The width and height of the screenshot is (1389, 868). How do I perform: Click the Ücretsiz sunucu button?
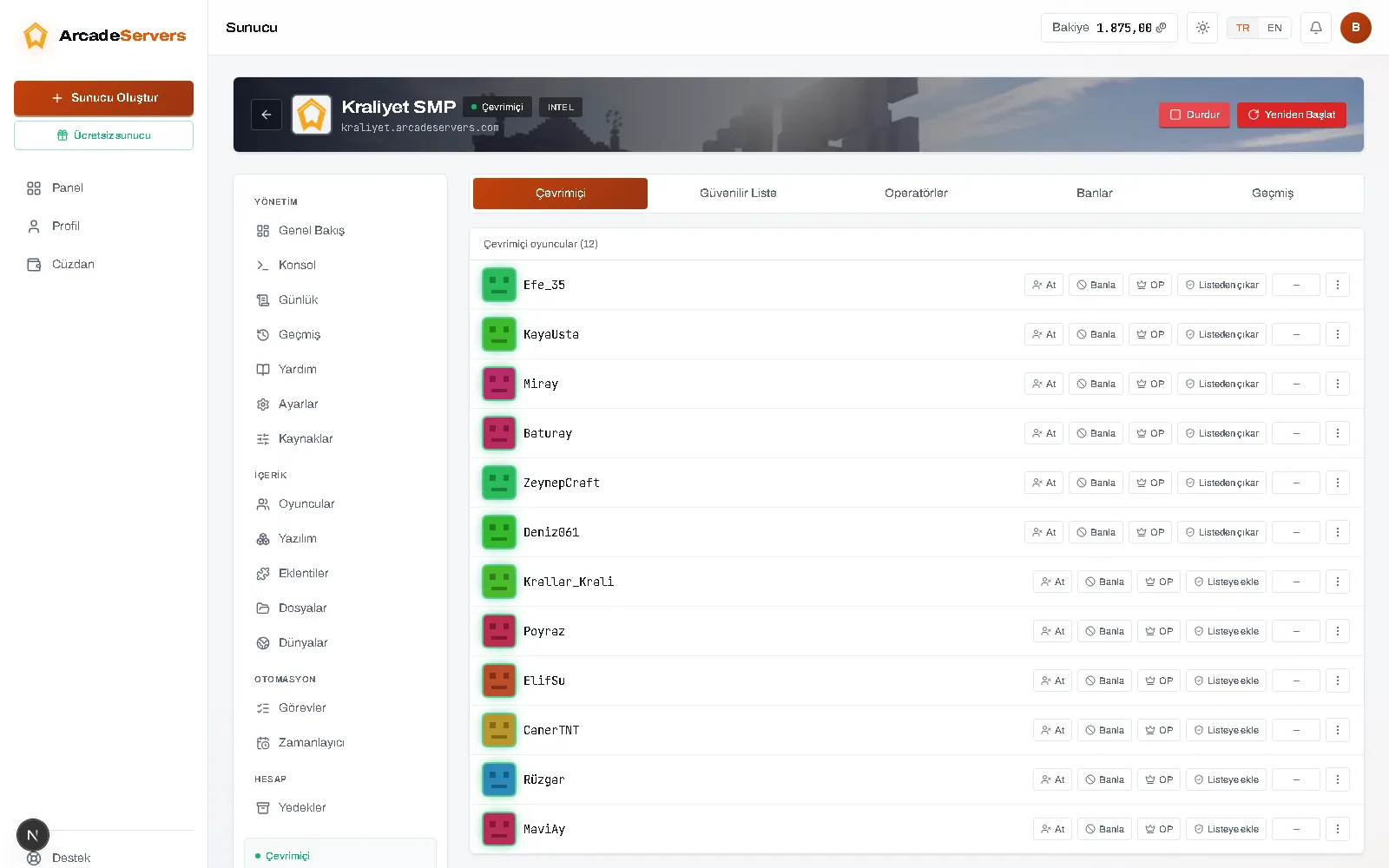pyautogui.click(x=103, y=135)
